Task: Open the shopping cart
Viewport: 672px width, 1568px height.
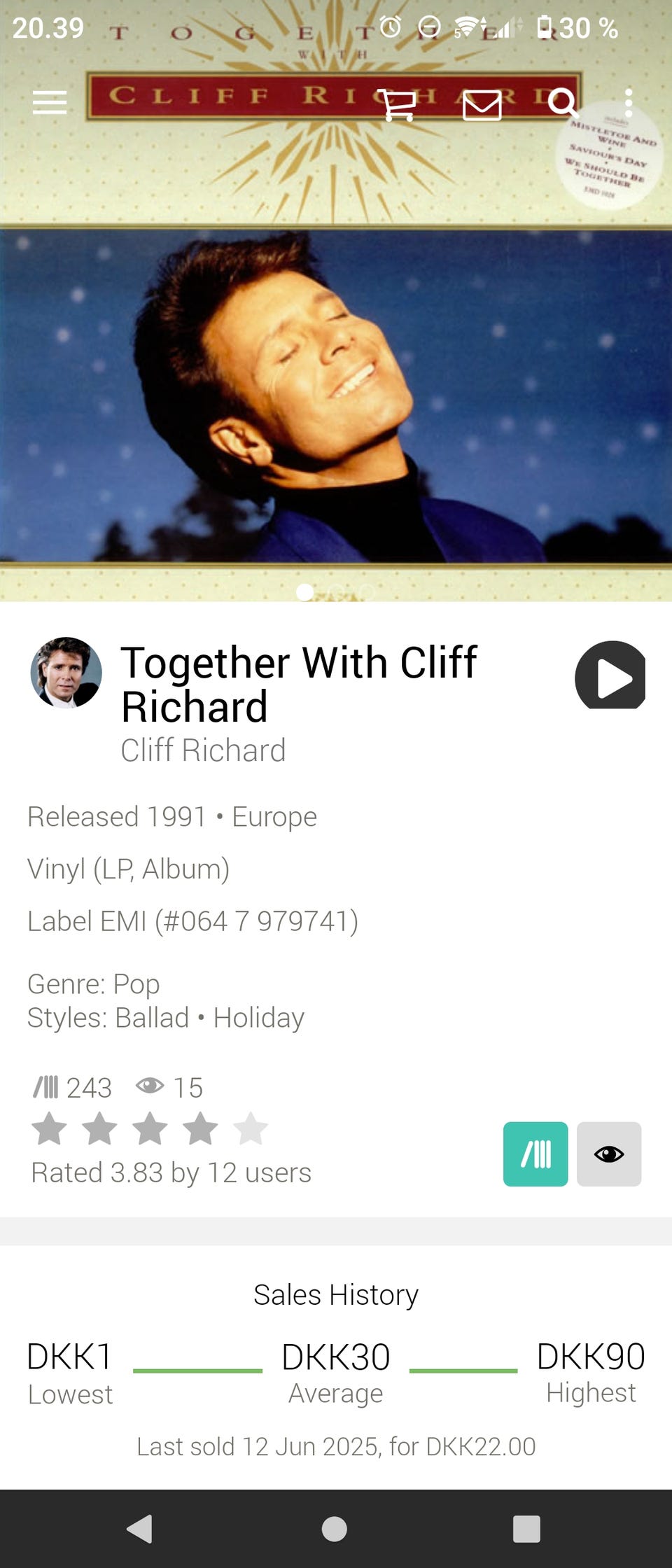Action: pyautogui.click(x=397, y=105)
